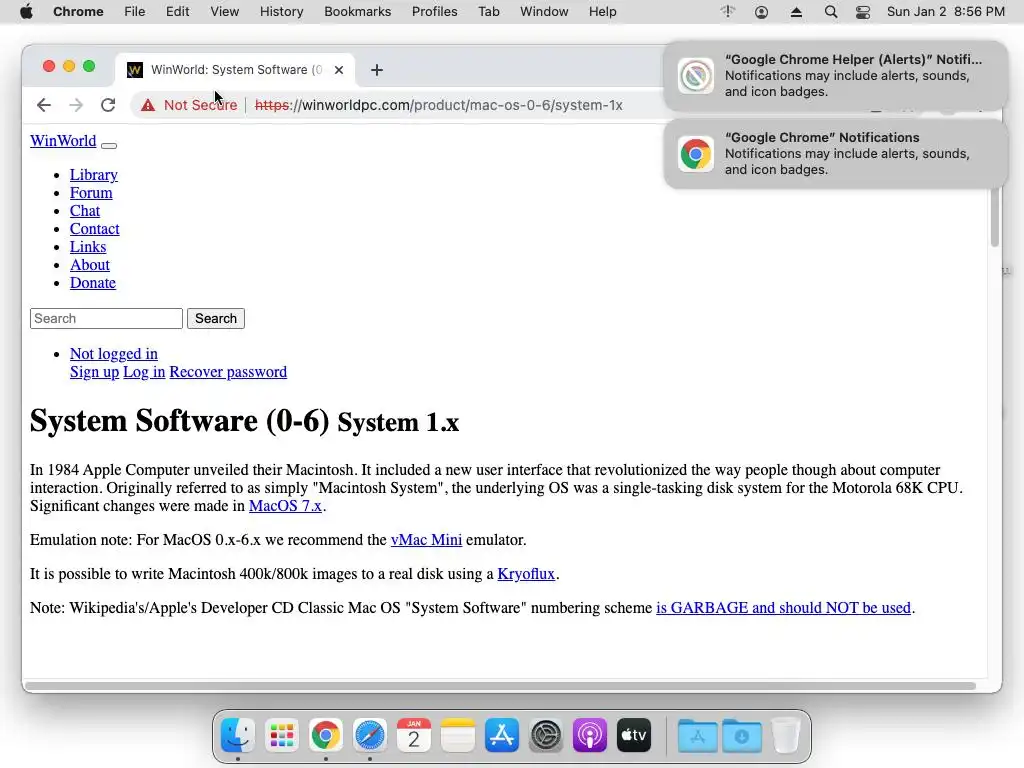1024x768 pixels.
Task: Click the eject icon in the menu bar
Action: [796, 12]
